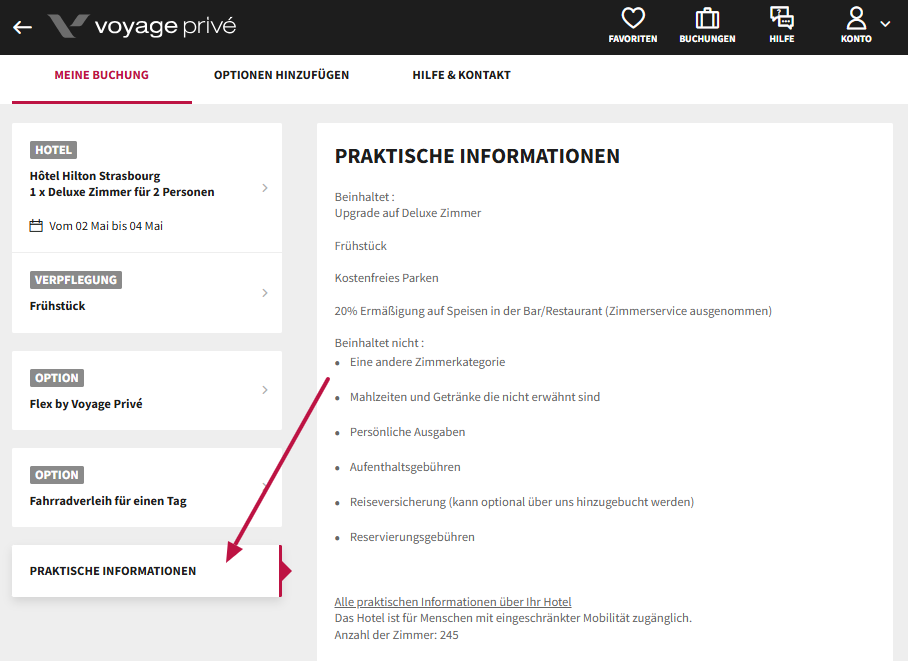
Task: Click the Voyage Privé logo
Action: [142, 26]
